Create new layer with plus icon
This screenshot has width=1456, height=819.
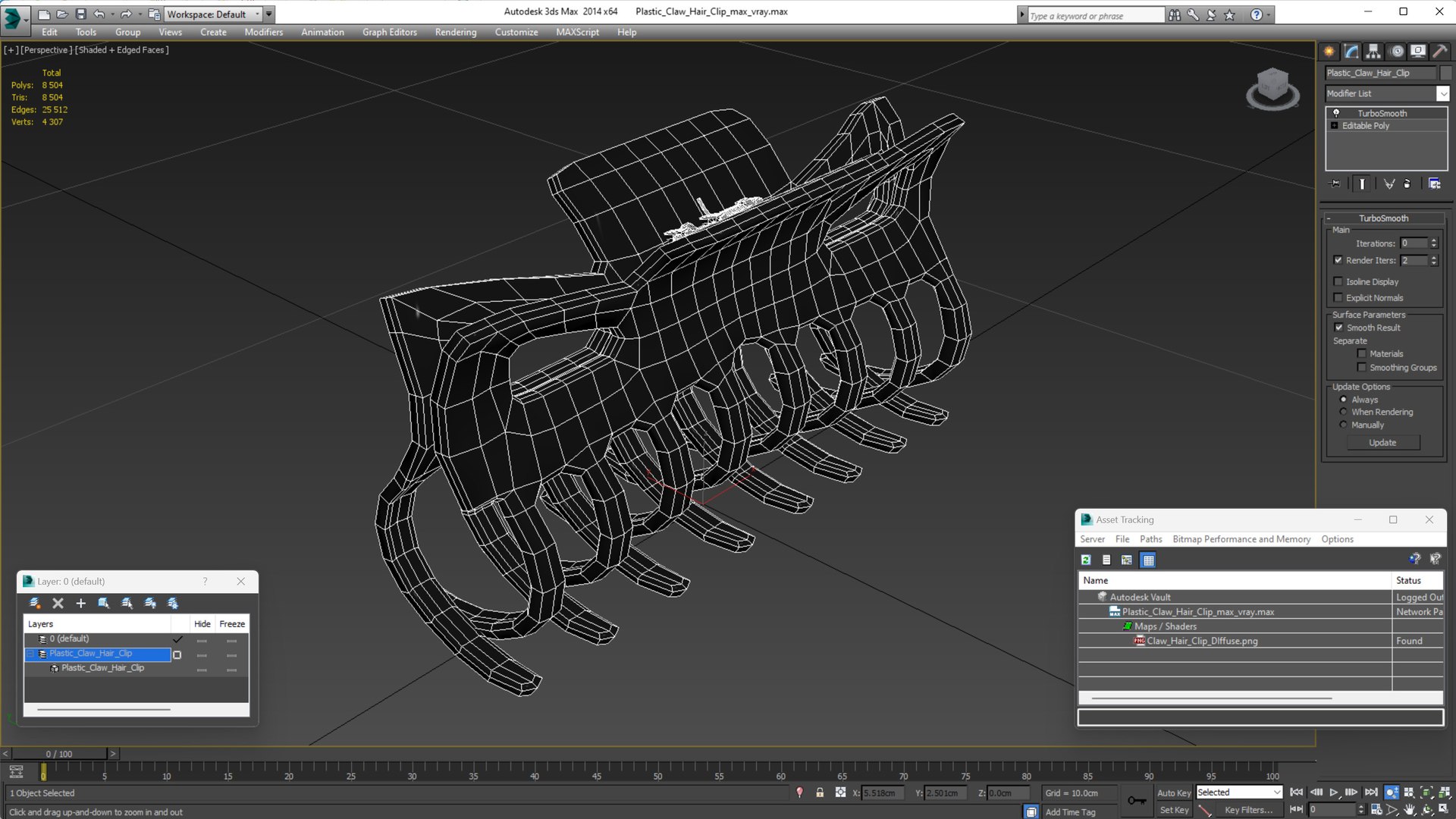(80, 603)
